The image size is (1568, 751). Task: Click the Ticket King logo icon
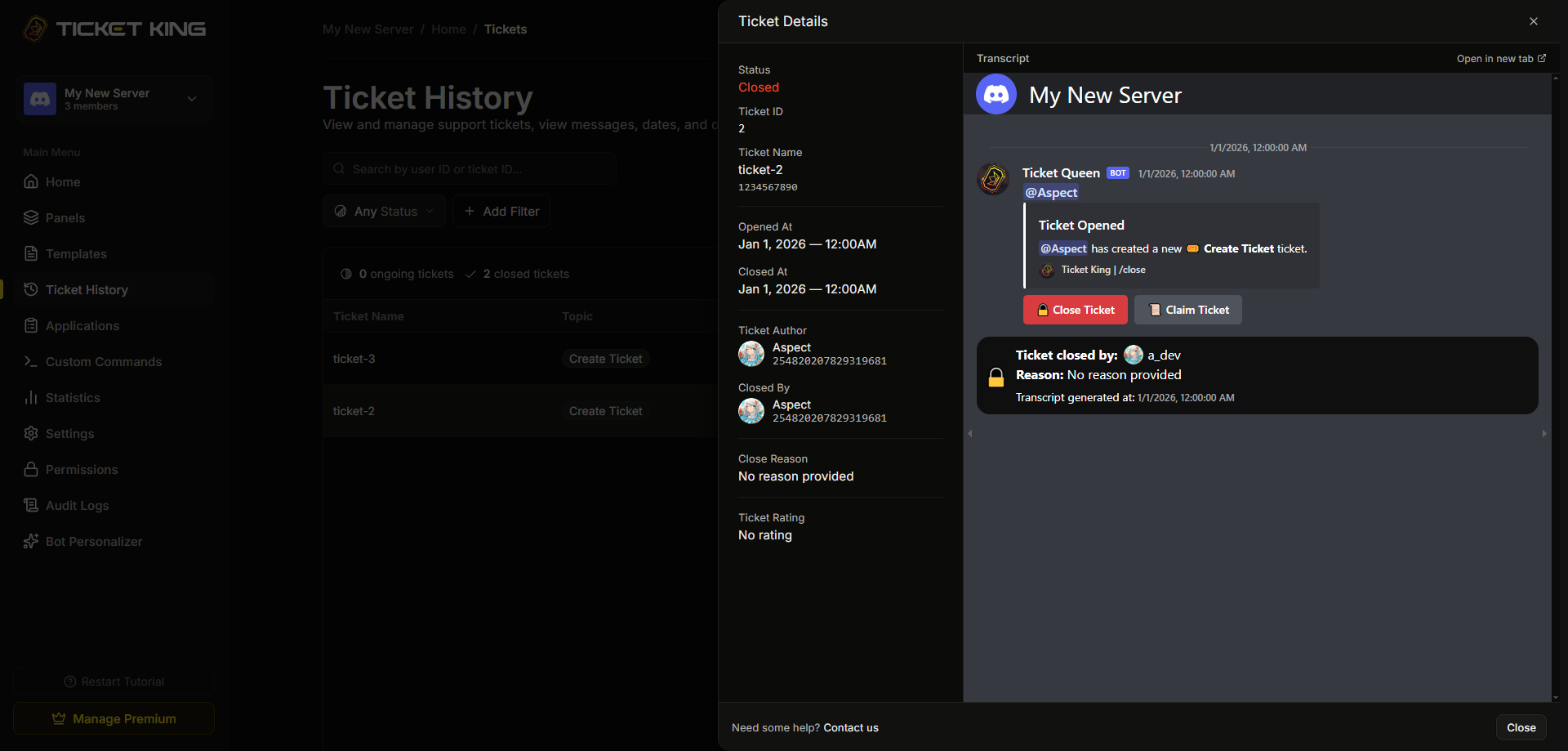pos(35,29)
